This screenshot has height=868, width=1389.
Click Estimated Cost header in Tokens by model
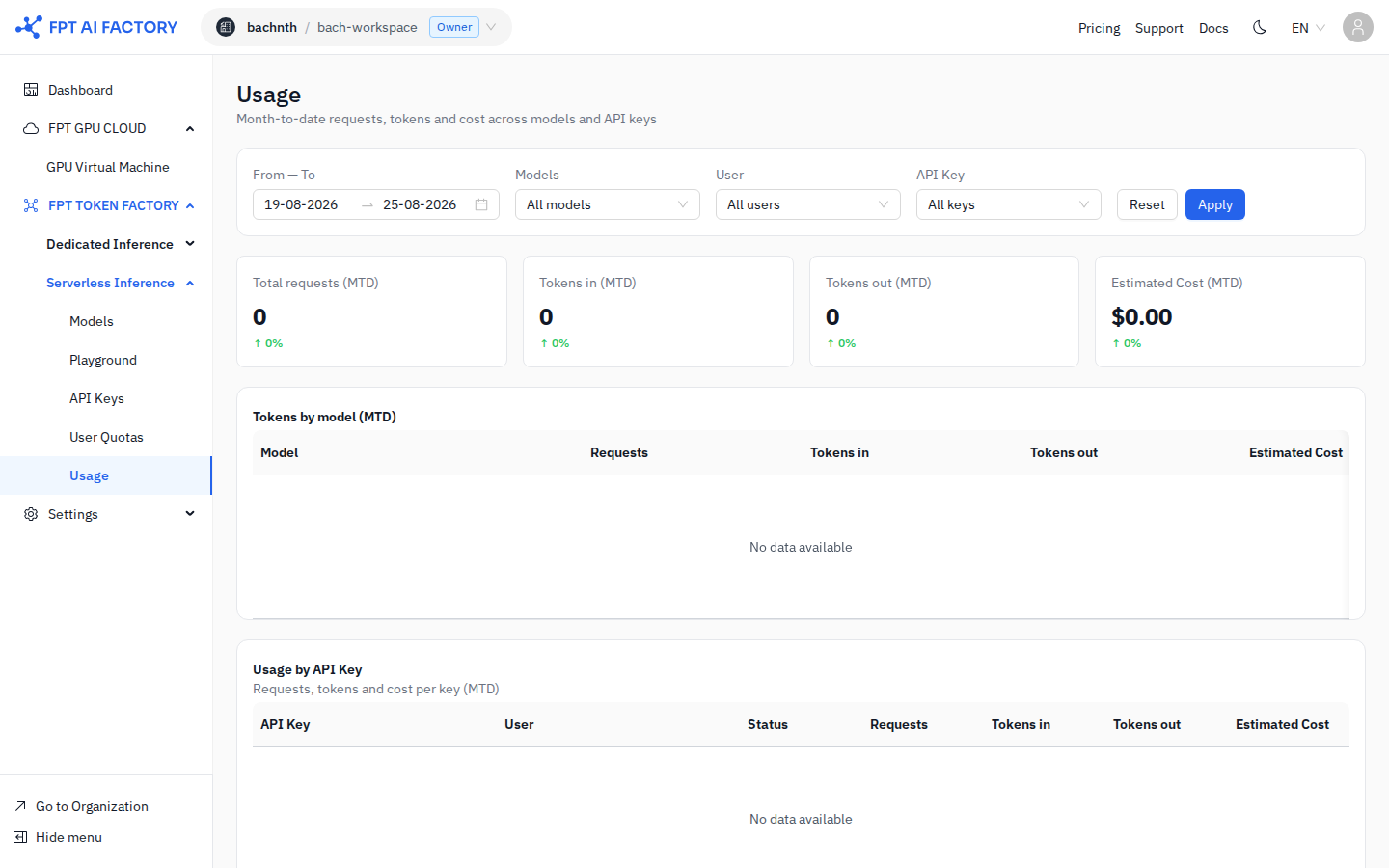pyautogui.click(x=1295, y=452)
